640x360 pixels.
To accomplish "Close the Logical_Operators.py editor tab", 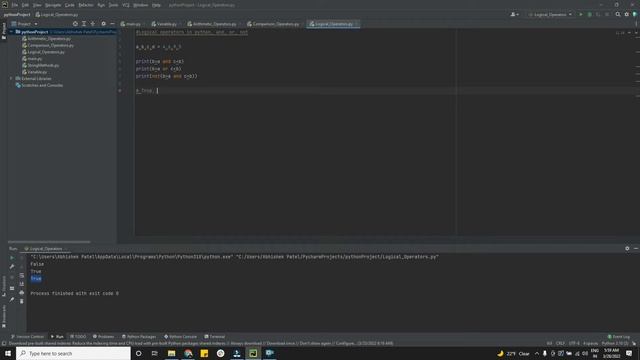I will coord(356,24).
